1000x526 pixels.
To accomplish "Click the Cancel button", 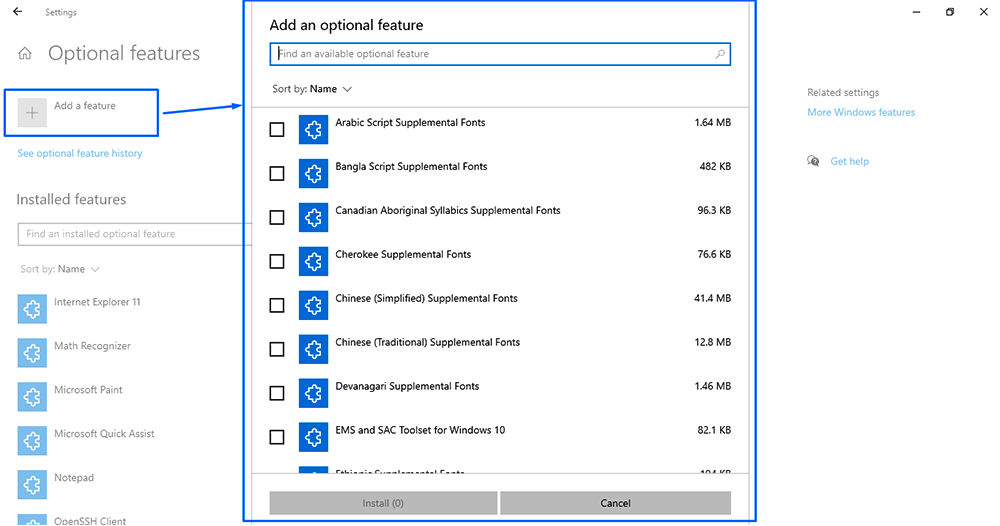I will (x=615, y=503).
